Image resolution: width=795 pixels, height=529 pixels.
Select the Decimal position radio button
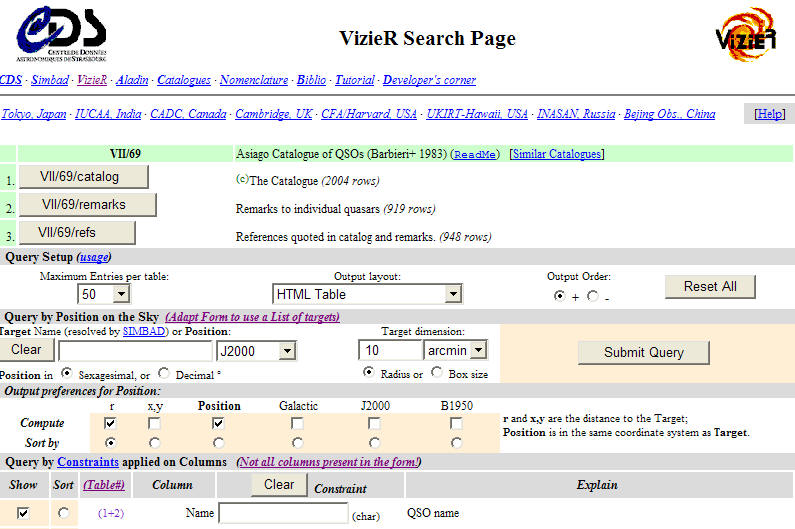tap(163, 374)
